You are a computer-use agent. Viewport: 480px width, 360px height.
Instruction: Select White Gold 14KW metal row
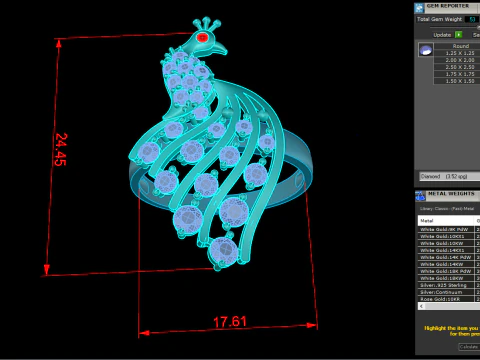coord(446,264)
